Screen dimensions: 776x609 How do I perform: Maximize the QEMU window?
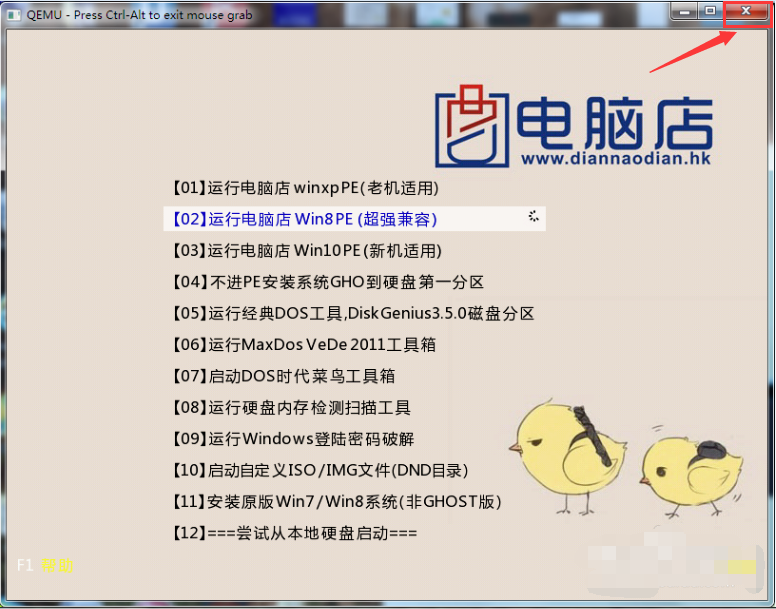710,11
